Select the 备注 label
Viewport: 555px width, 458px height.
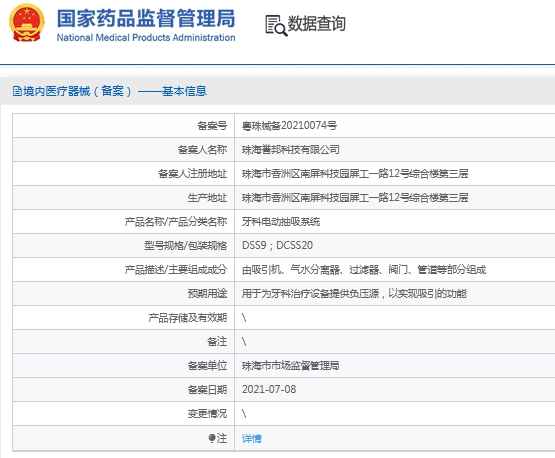click(217, 342)
